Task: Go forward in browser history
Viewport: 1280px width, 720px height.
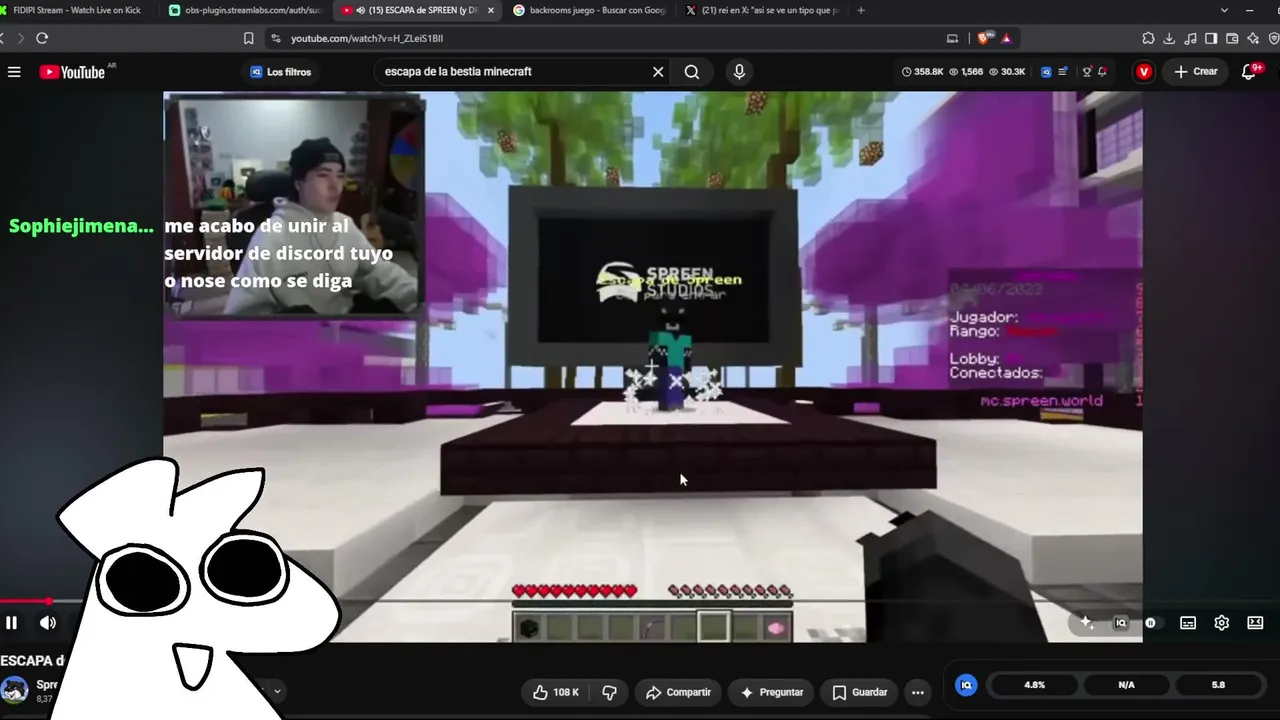Action: [x=19, y=38]
